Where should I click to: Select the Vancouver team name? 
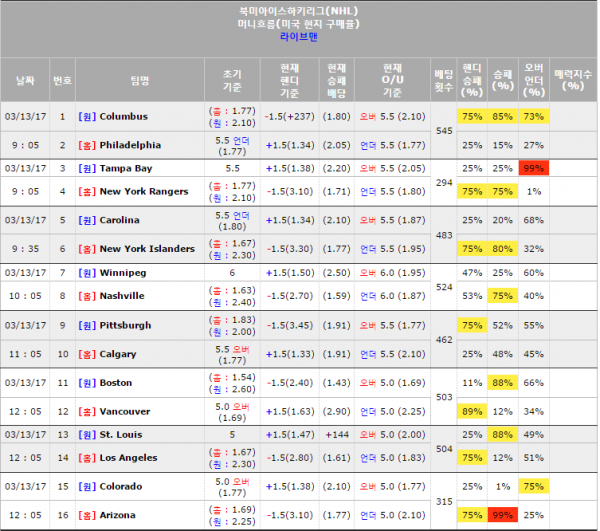click(x=125, y=411)
